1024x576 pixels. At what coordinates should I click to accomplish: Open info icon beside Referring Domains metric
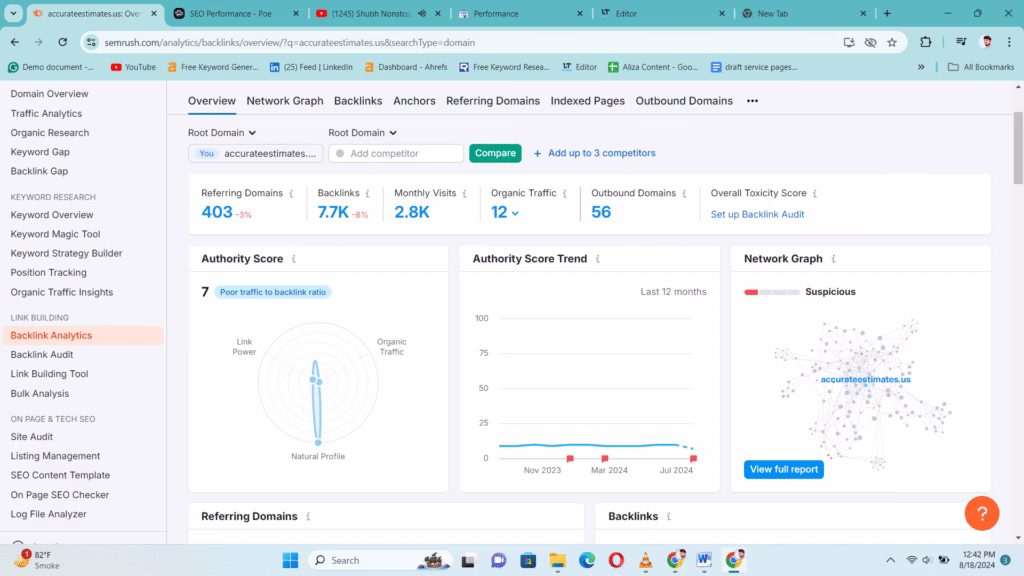pyautogui.click(x=291, y=193)
